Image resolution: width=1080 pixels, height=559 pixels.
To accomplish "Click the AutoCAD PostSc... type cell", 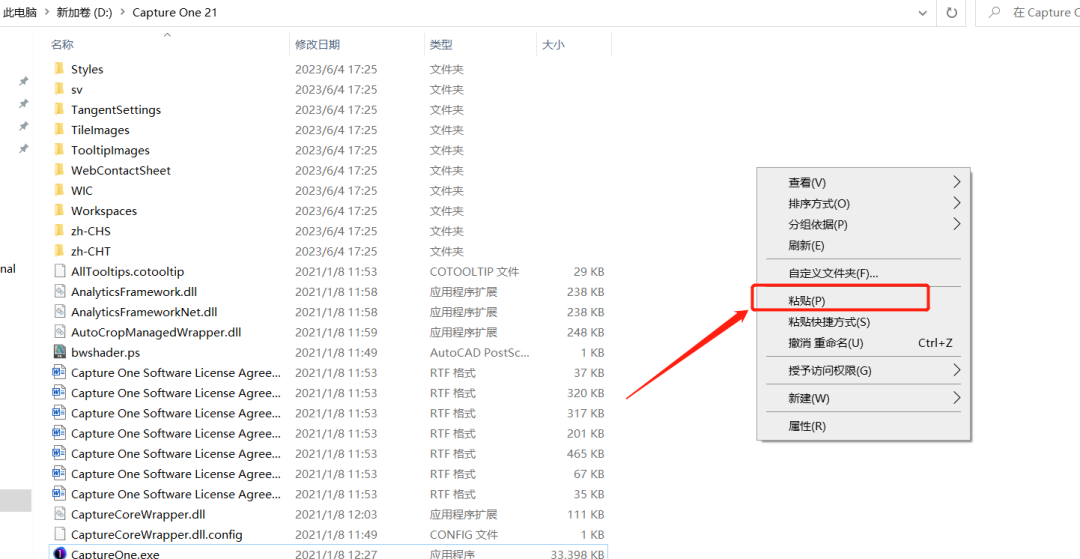I will click(x=479, y=352).
